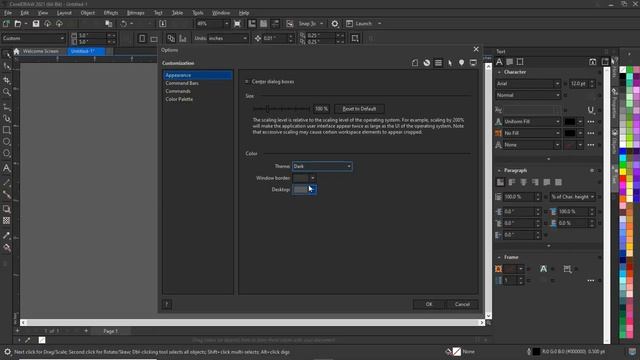Select Landscape page orientation icon

[154, 39]
